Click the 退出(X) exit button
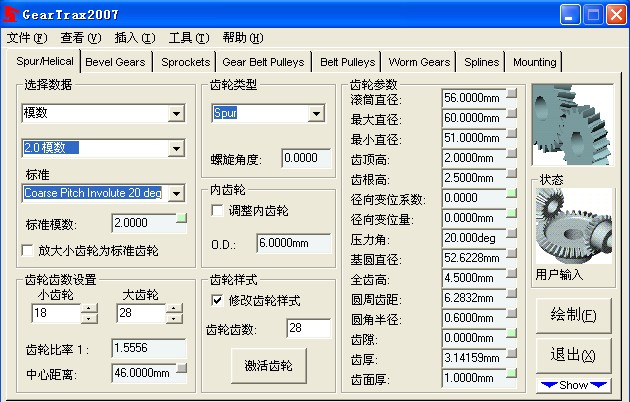The height and width of the screenshot is (402, 630). pyautogui.click(x=574, y=355)
